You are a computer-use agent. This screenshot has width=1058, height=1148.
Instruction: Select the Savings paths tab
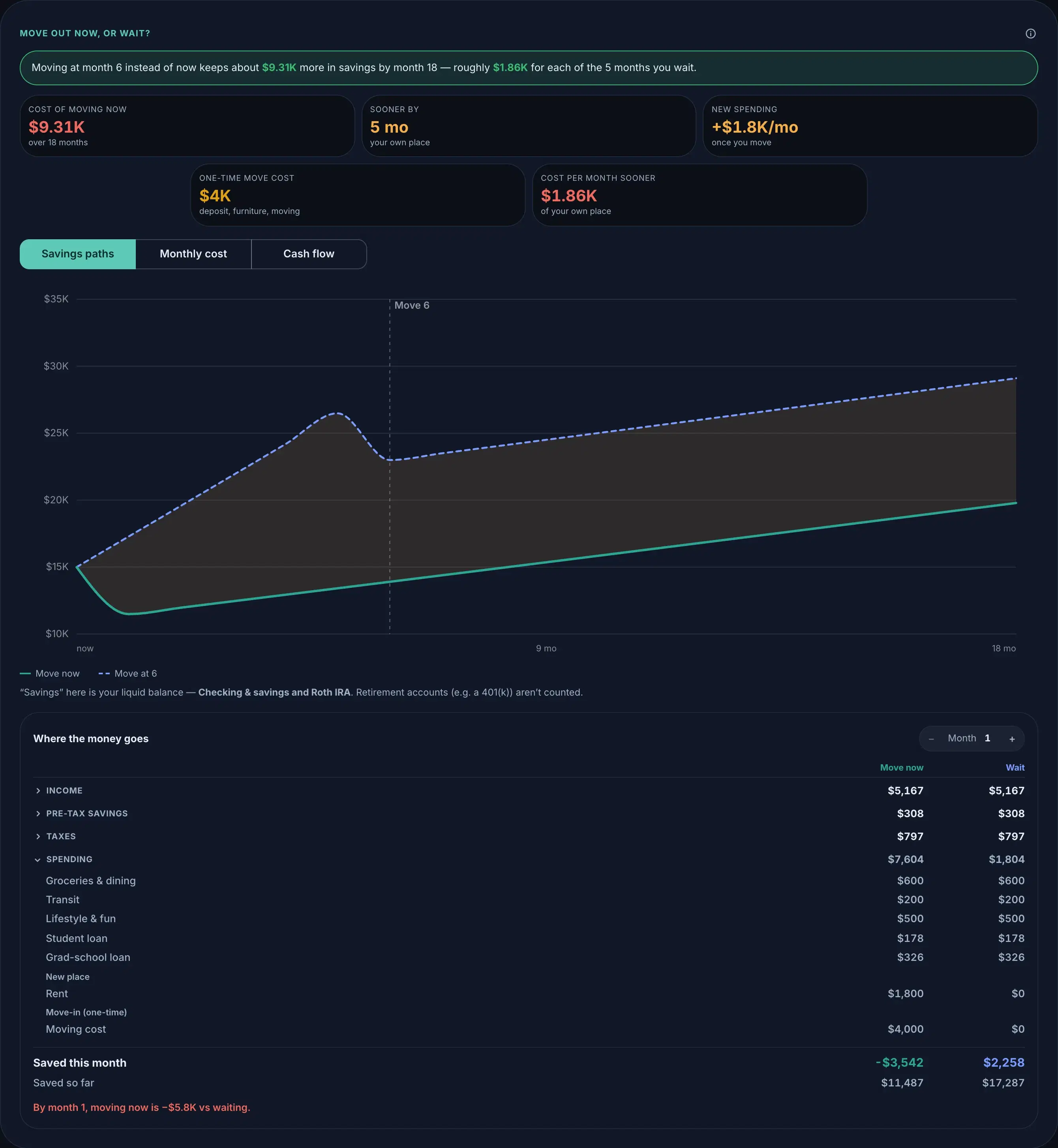click(78, 254)
